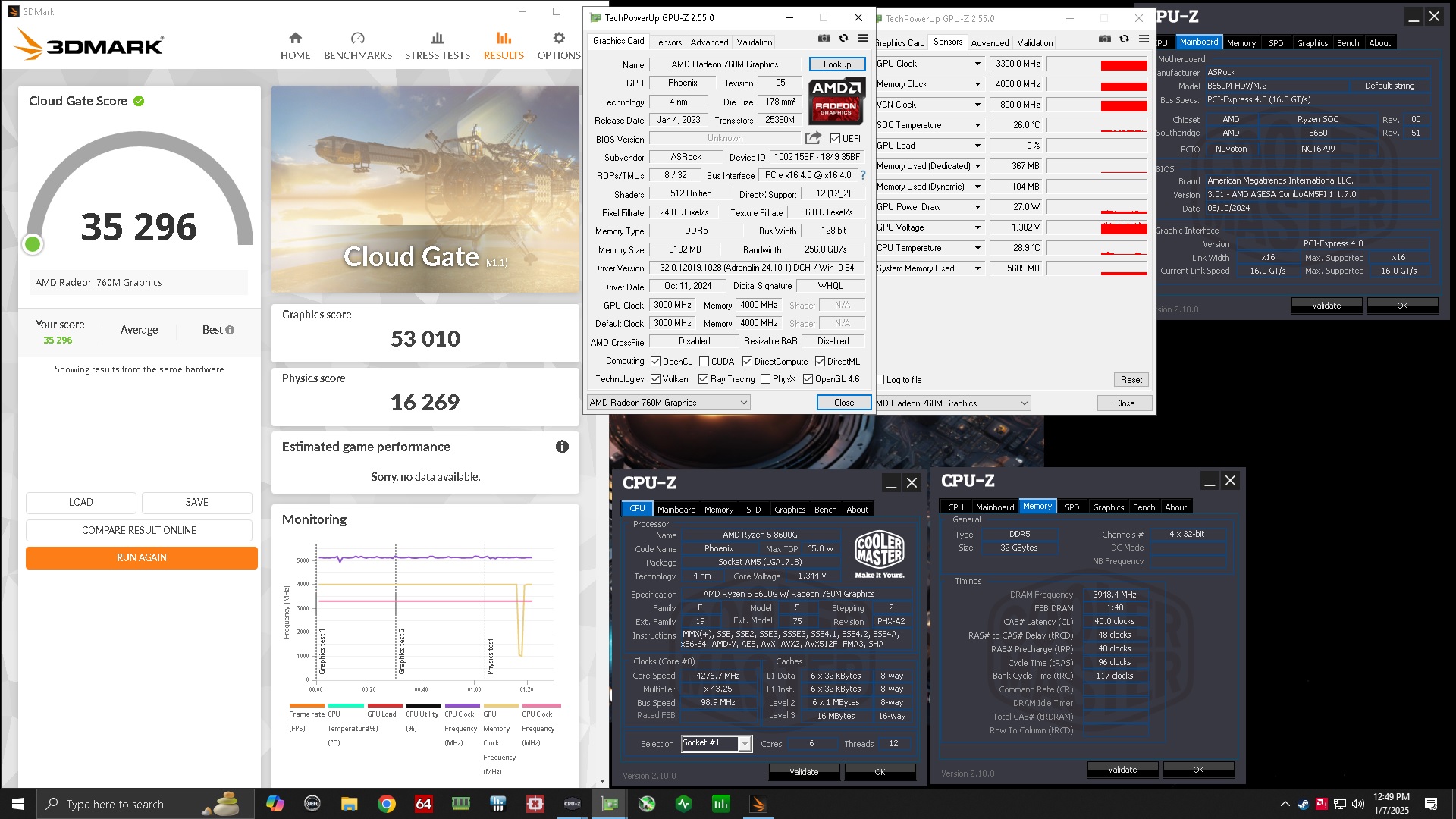Open Bench tab in CPU-Z Mainboard window
Screen dimensions: 1456x819
1348,43
